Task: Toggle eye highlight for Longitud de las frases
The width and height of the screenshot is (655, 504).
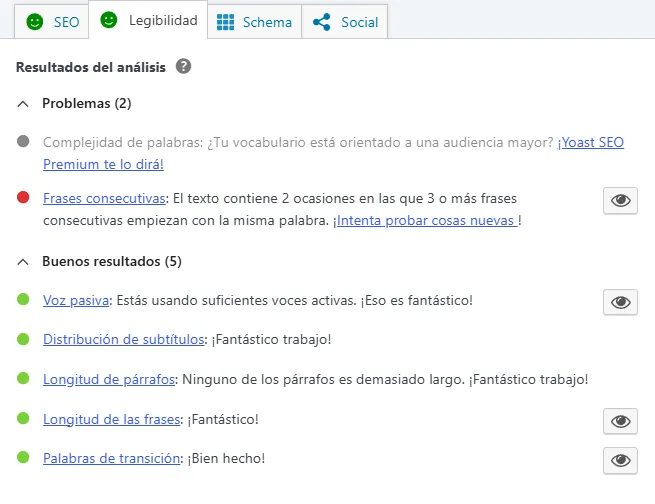Action: 620,421
